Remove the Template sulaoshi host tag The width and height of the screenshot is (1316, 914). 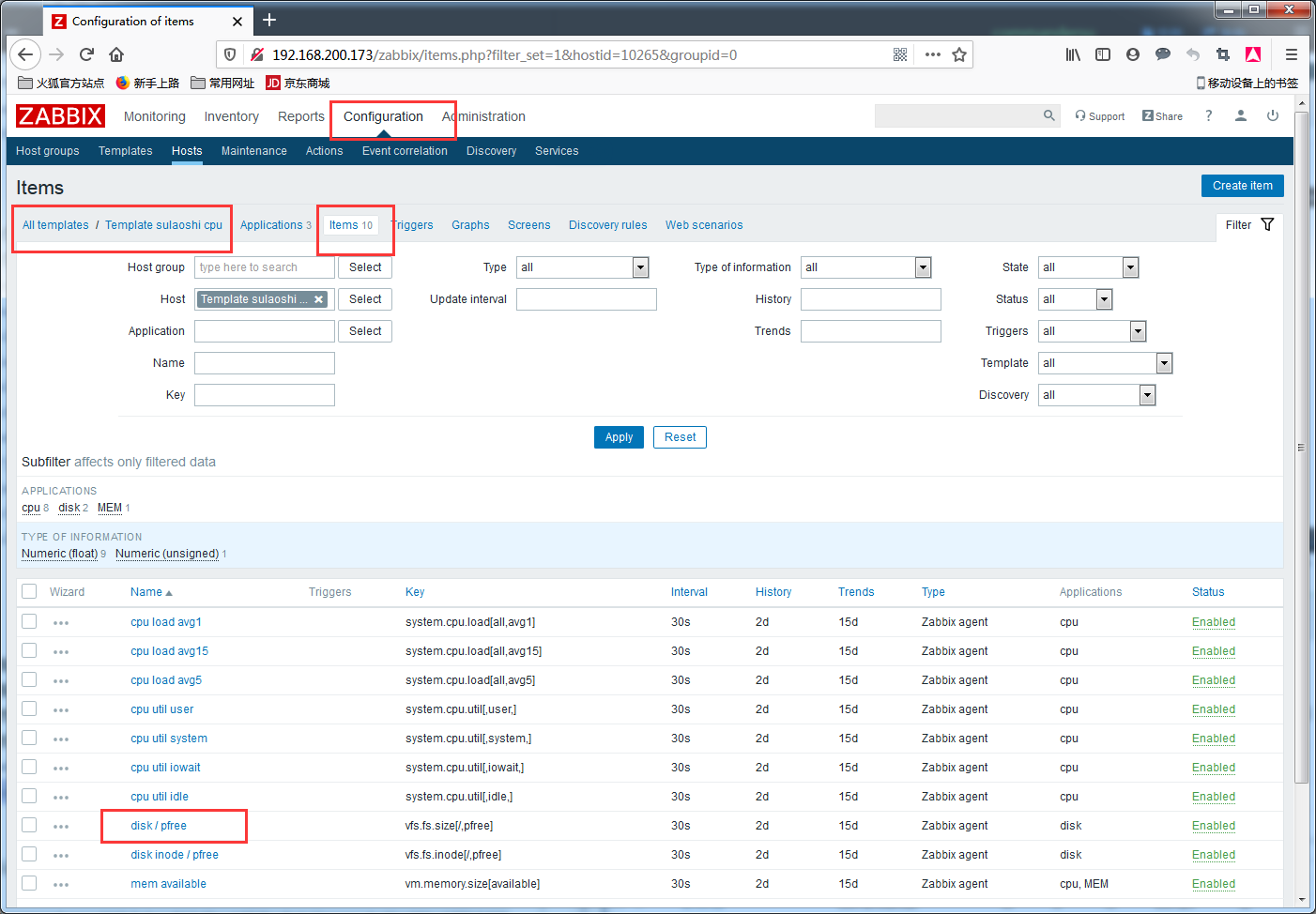[x=319, y=299]
